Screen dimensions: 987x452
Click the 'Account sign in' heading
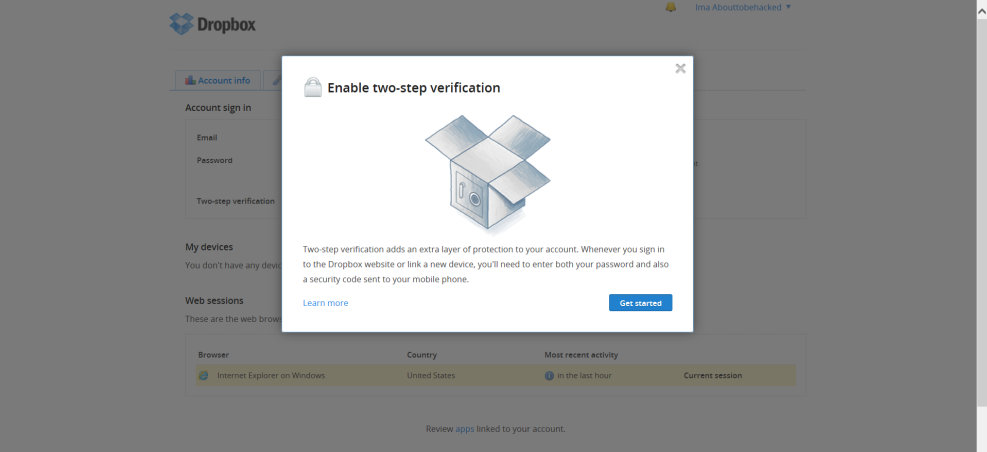pyautogui.click(x=218, y=108)
